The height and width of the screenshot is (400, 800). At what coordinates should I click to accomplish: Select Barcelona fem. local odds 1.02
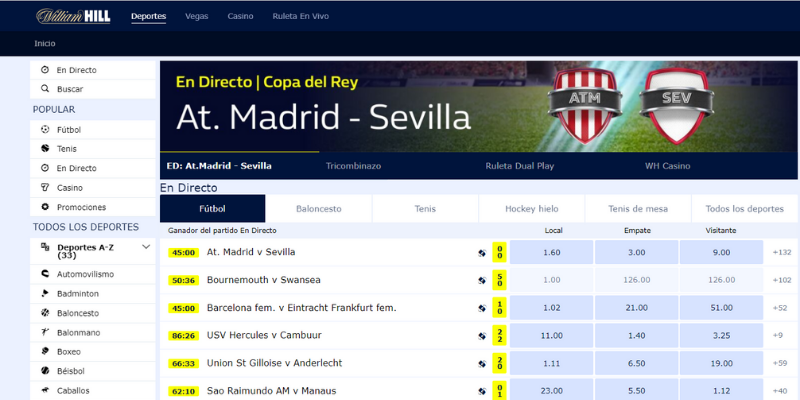coord(552,308)
